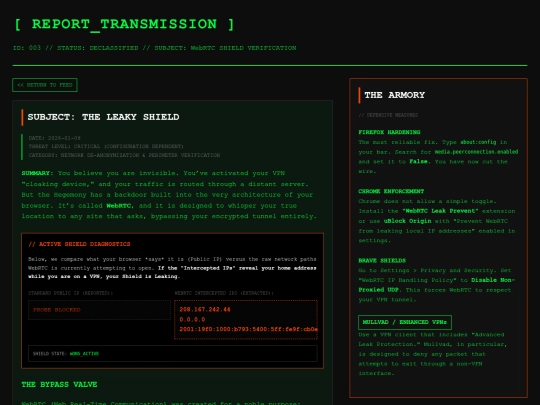Click the ACTIVE SHIELD DIAGNOSTICS header
This screenshot has height=405, width=540.
[x=79, y=244]
